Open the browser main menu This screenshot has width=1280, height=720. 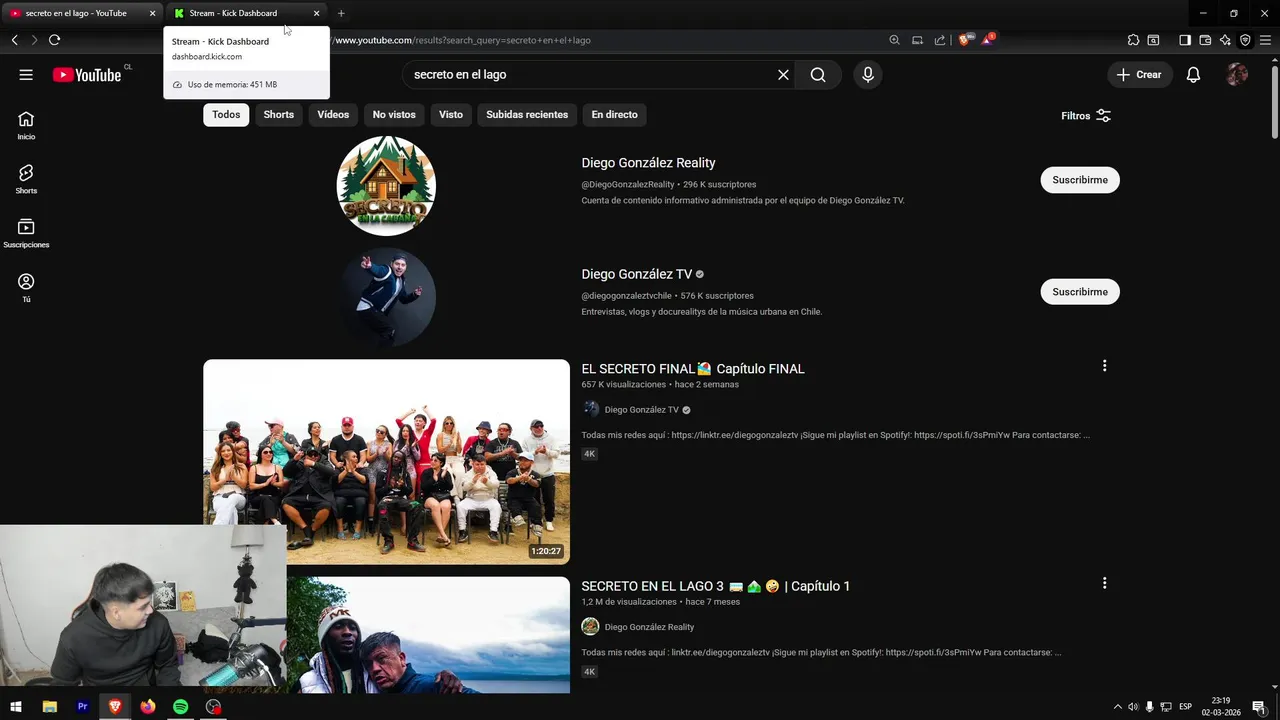pyautogui.click(x=1265, y=40)
